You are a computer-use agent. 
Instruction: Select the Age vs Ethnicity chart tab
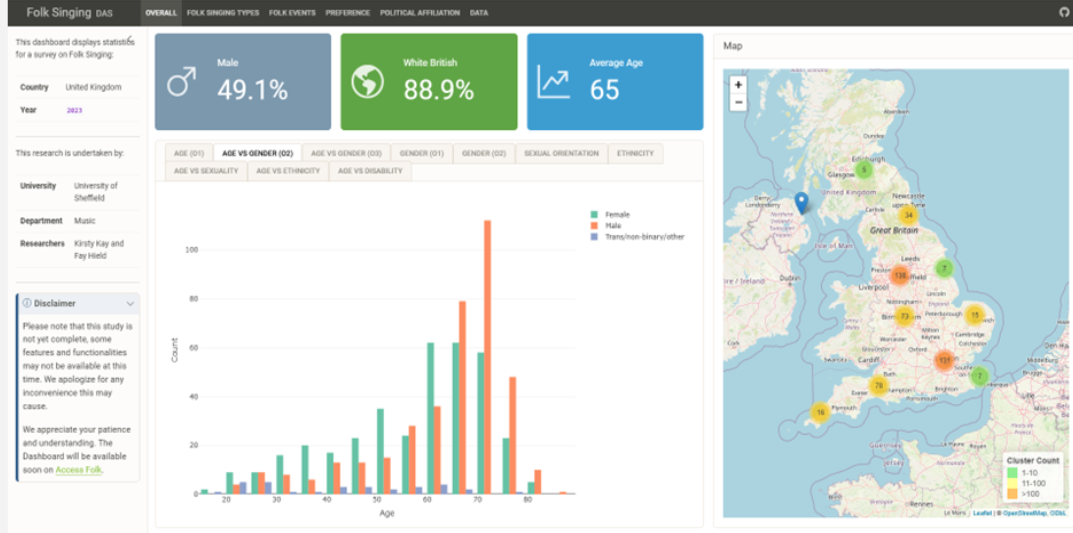(288, 171)
